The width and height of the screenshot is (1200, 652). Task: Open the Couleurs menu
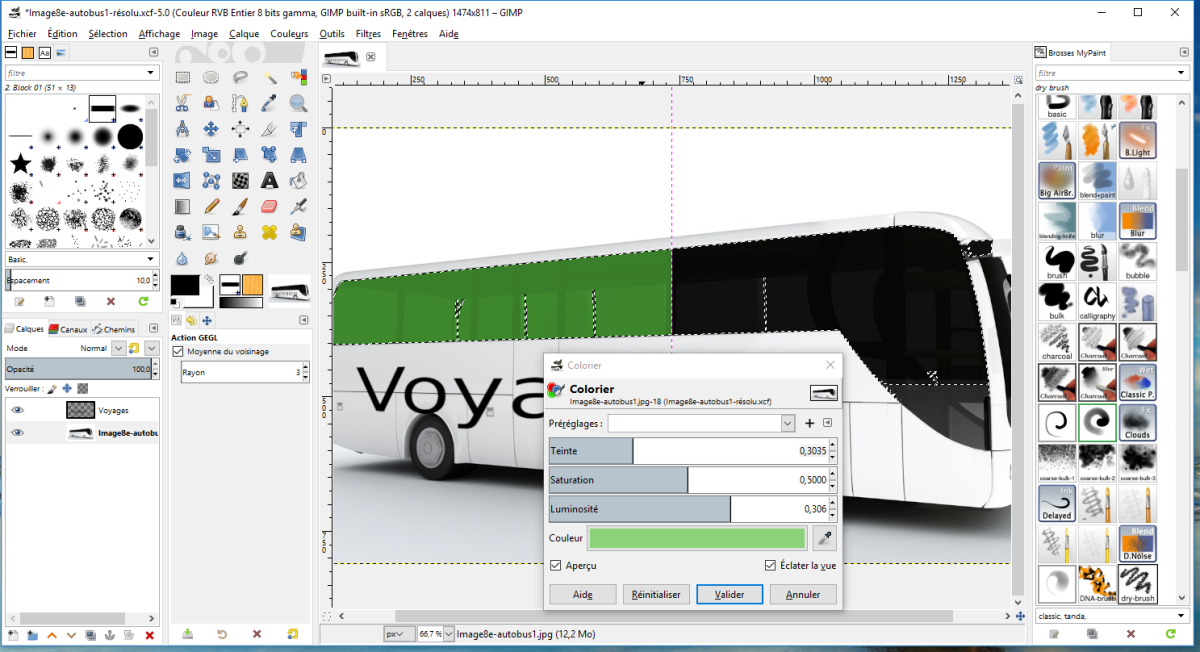(x=290, y=33)
